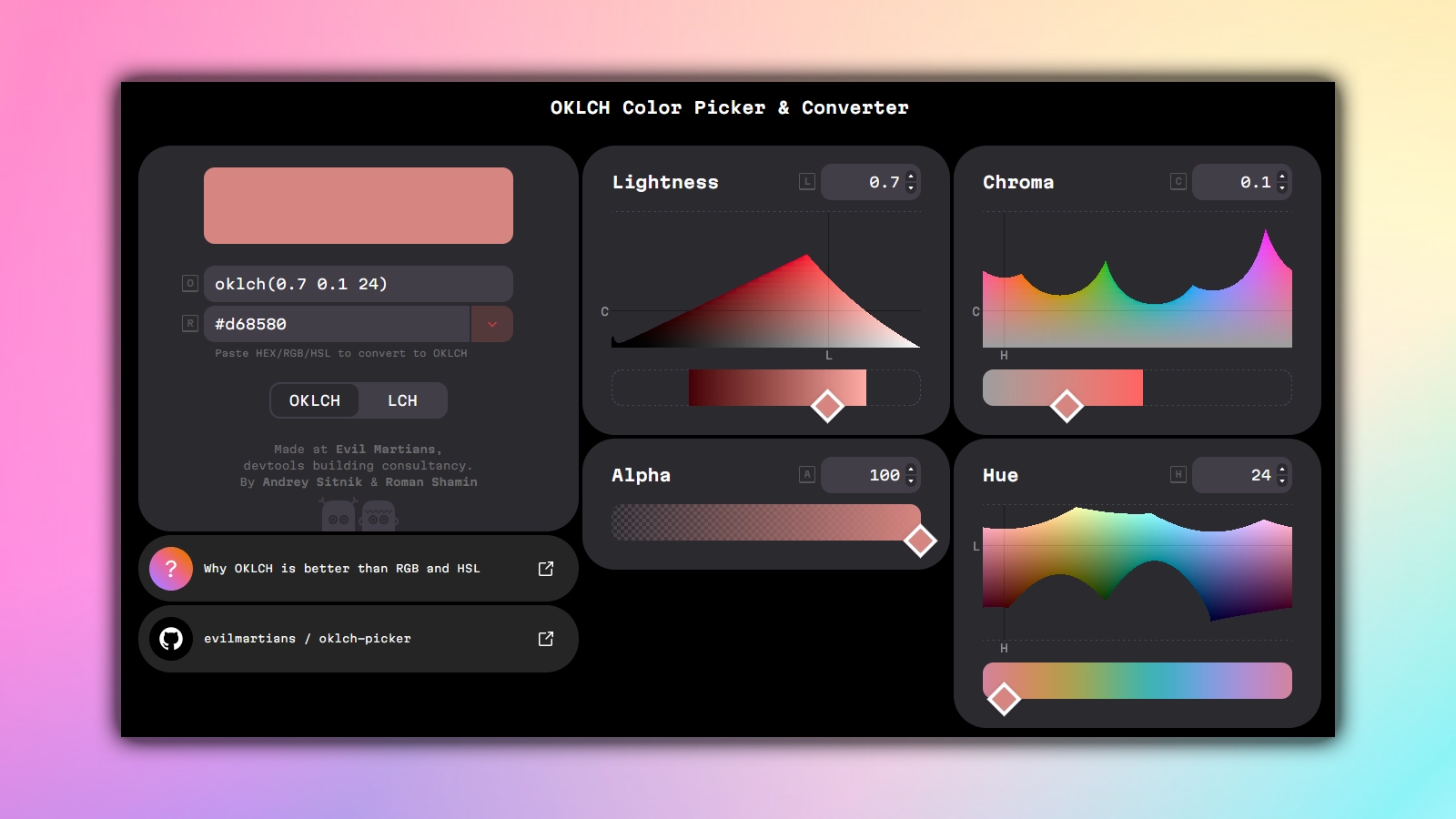The width and height of the screenshot is (1456, 819).
Task: Click the question mark icon for the OKLCH article
Action: point(171,569)
